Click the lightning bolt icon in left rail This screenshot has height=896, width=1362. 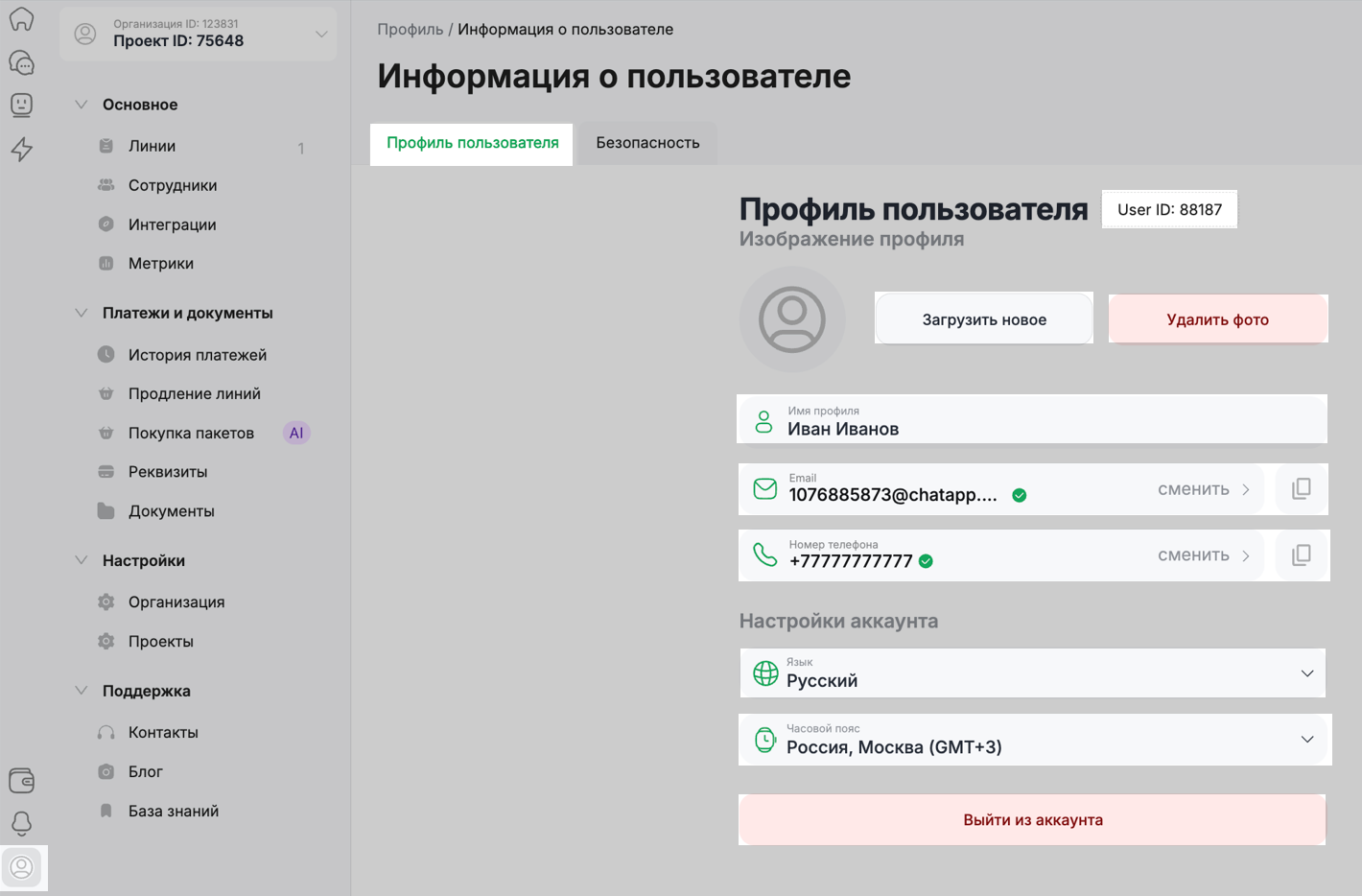(21, 149)
